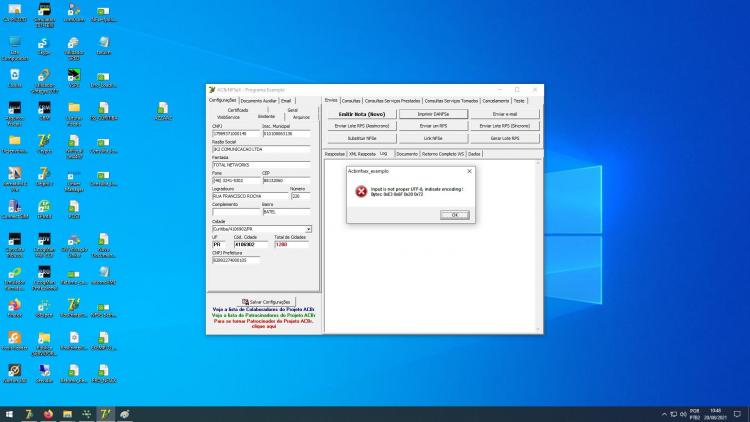This screenshot has width=750, height=422.
Task: Open the Documento Auxiliar tab
Action: coord(258,101)
